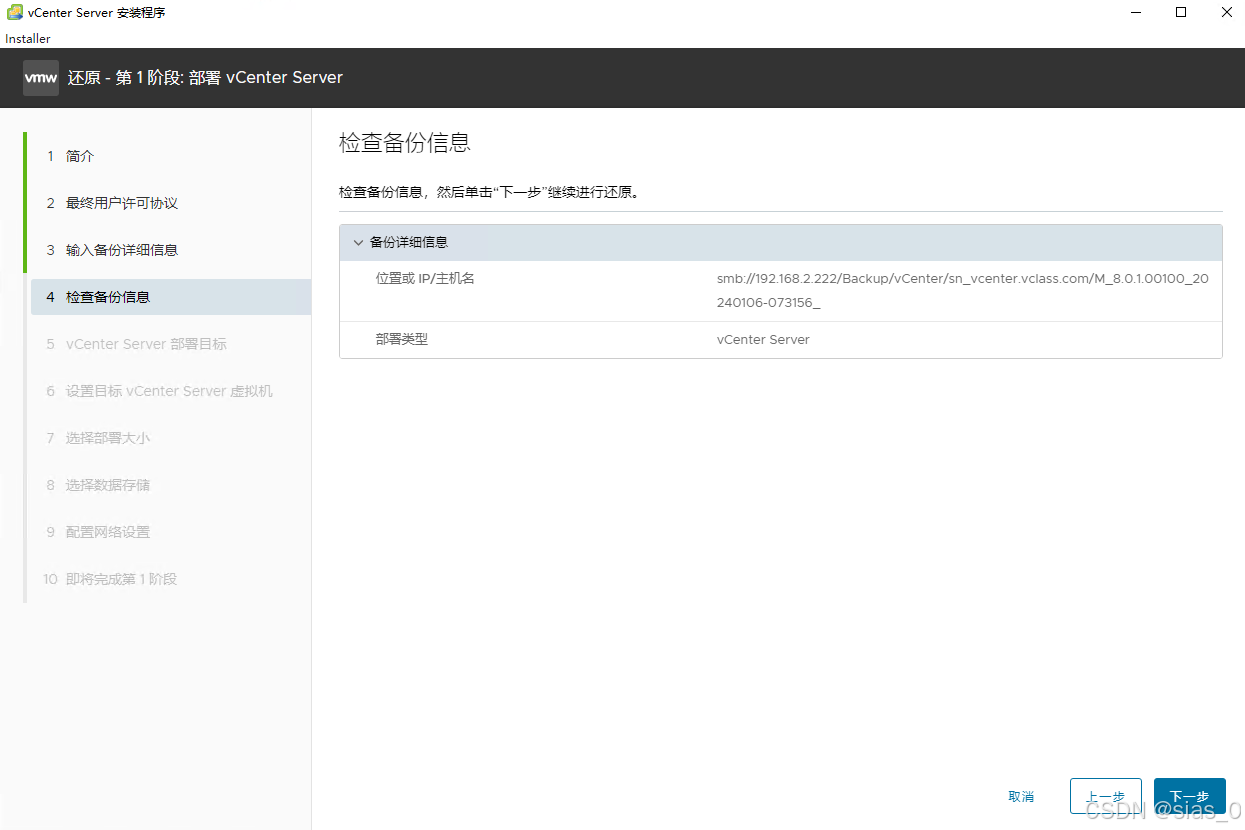Collapse the 备份详细信息 section chevron
1245x830 pixels.
pos(357,243)
